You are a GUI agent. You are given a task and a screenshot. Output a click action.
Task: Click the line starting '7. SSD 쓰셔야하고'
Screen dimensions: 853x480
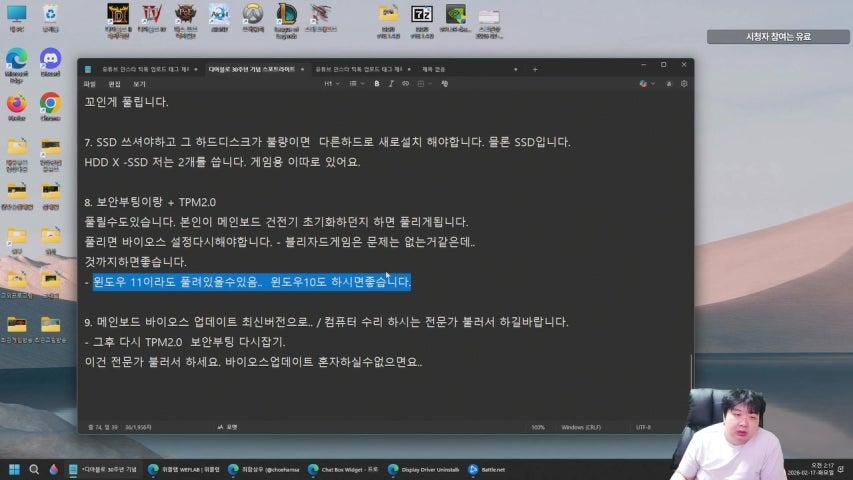327,142
